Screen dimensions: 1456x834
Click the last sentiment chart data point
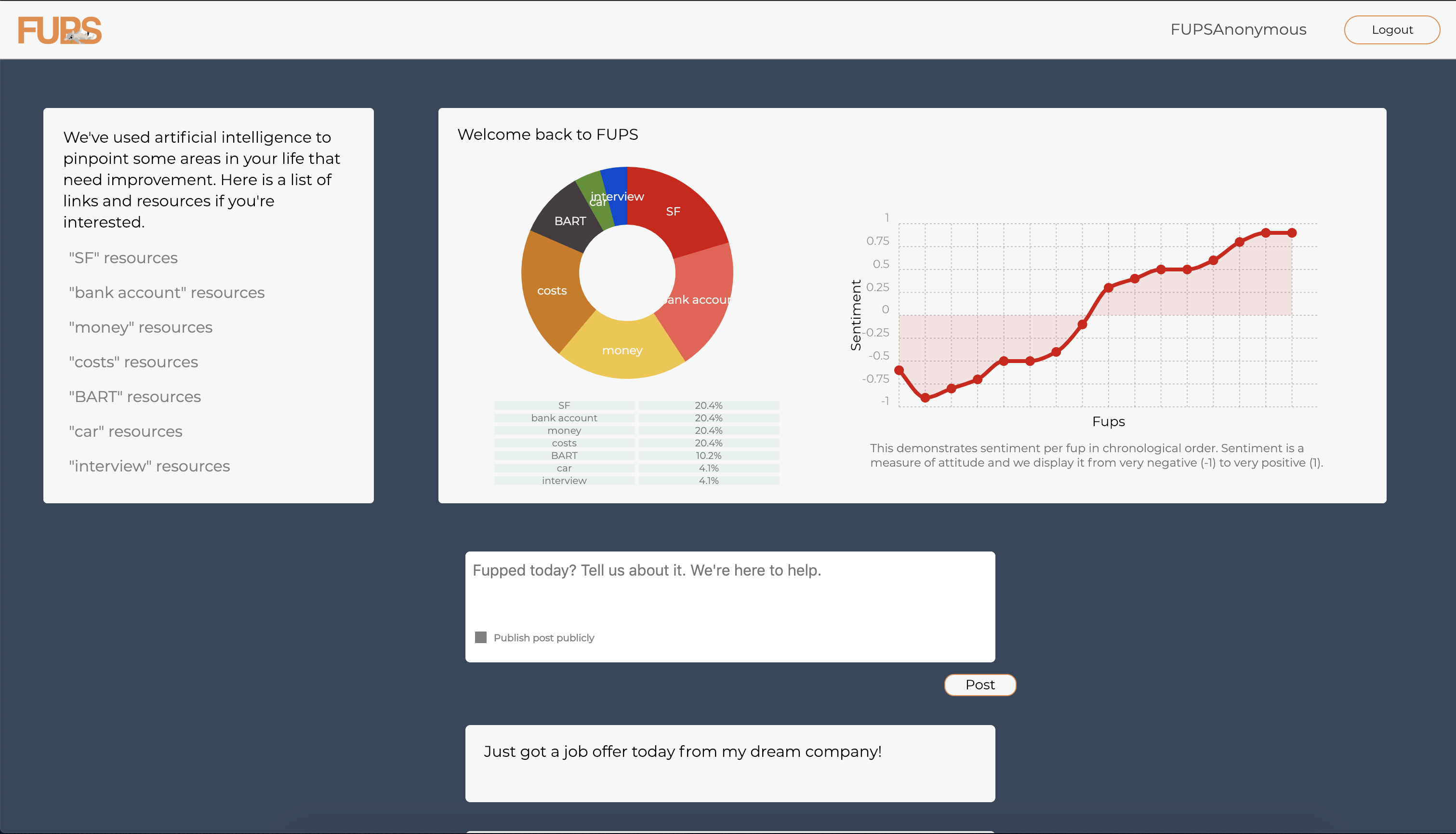1292,233
